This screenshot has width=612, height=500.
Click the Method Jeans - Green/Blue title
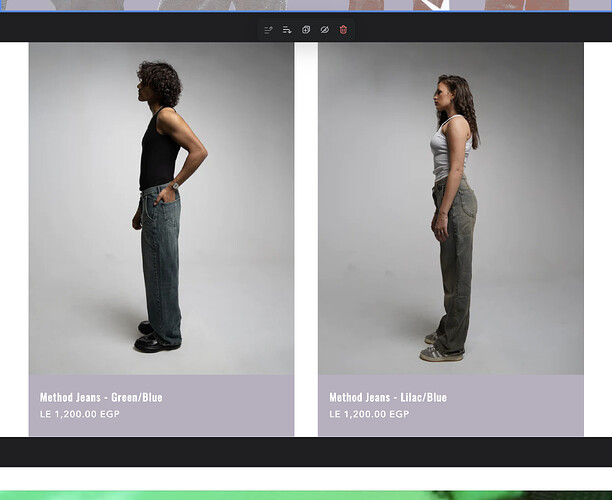(x=101, y=397)
